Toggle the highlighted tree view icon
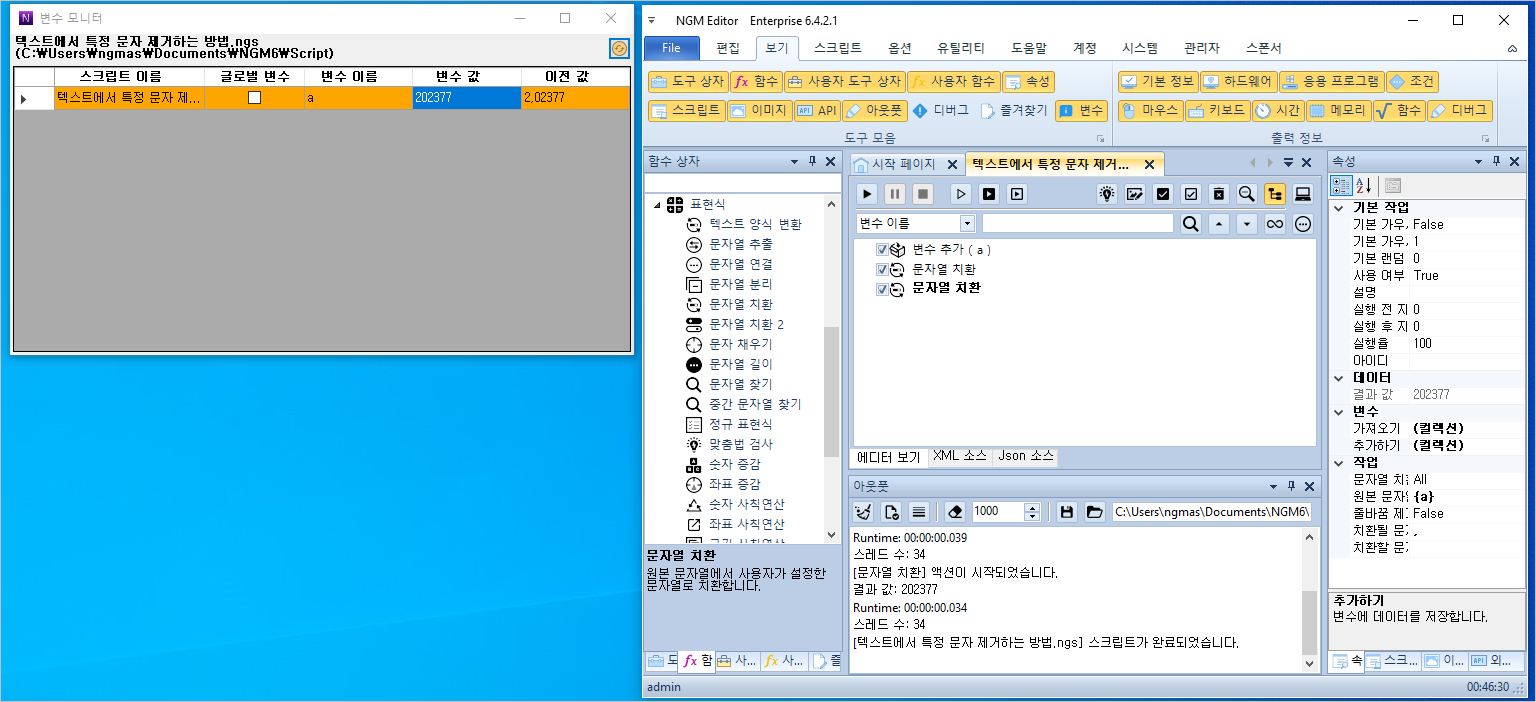1536x702 pixels. point(1275,194)
